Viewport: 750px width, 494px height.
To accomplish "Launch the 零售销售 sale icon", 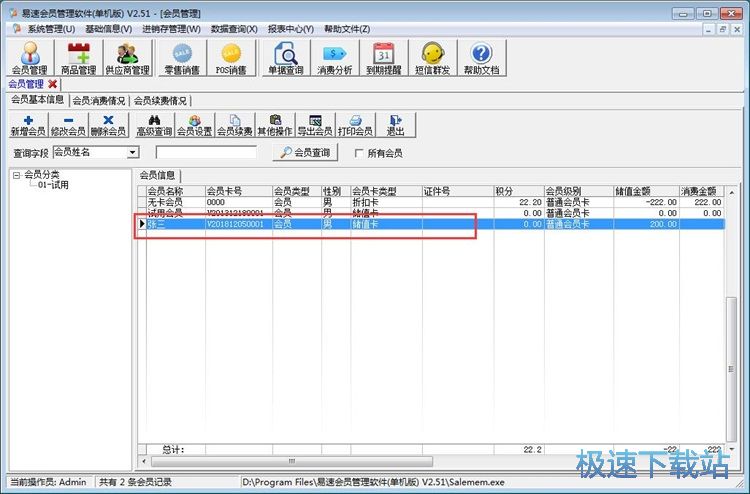I will pos(182,59).
